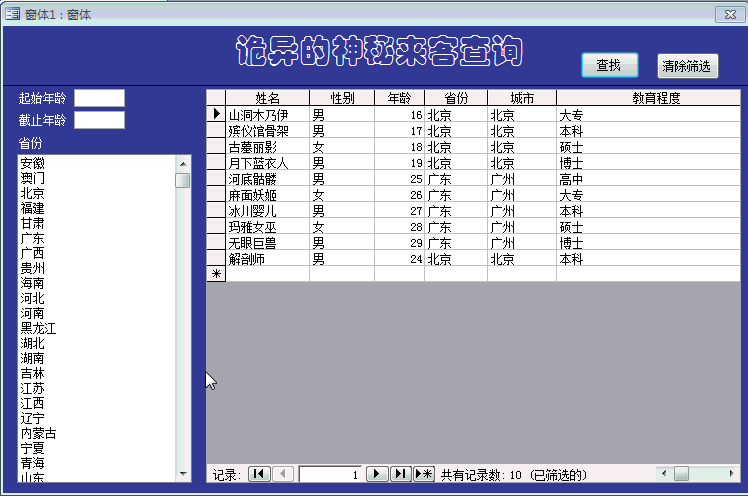Select 福建 in the province list

click(96, 208)
